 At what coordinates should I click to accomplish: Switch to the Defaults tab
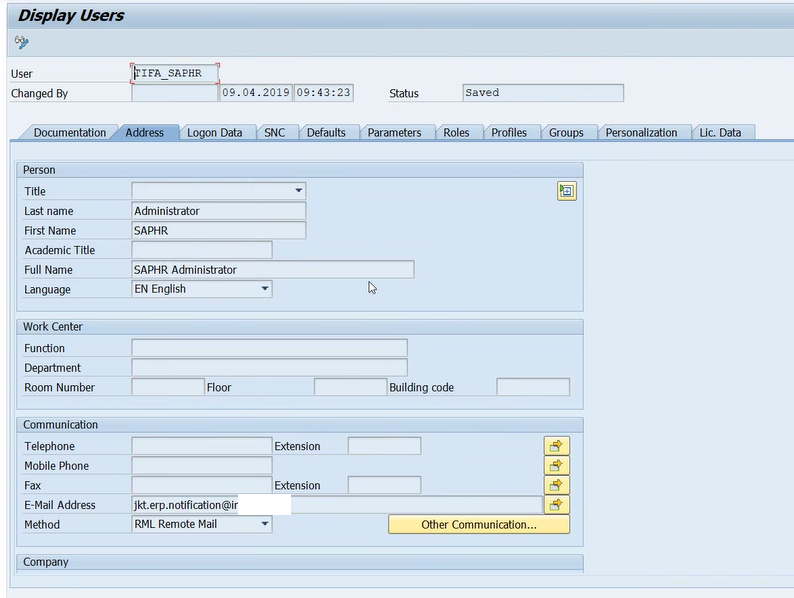tap(326, 133)
